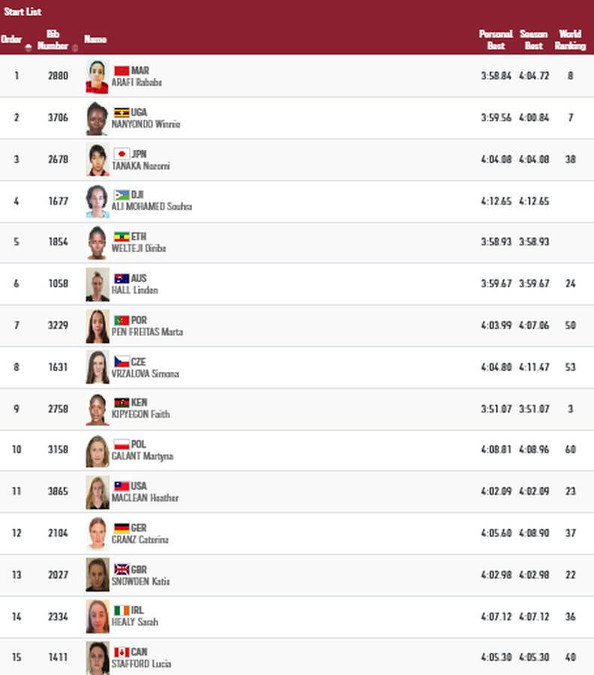
Task: Open SNOWDEN Katie athlete name link
Action: [141, 581]
